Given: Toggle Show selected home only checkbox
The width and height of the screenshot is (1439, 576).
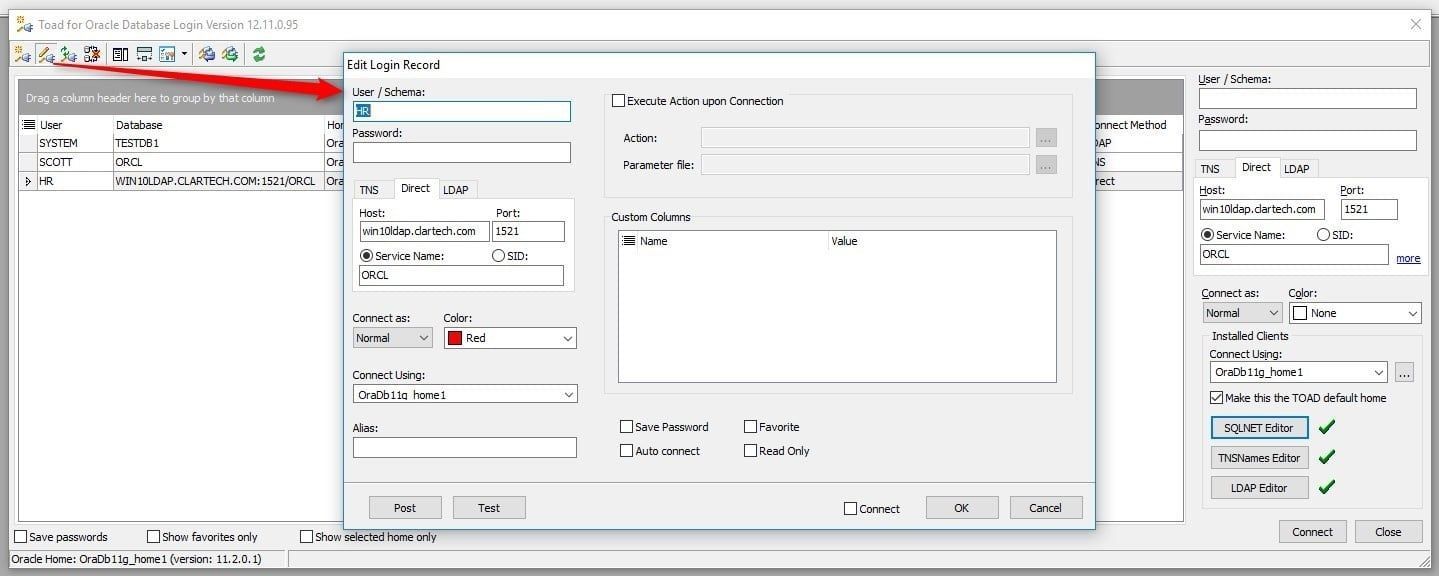Looking at the screenshot, I should point(306,537).
